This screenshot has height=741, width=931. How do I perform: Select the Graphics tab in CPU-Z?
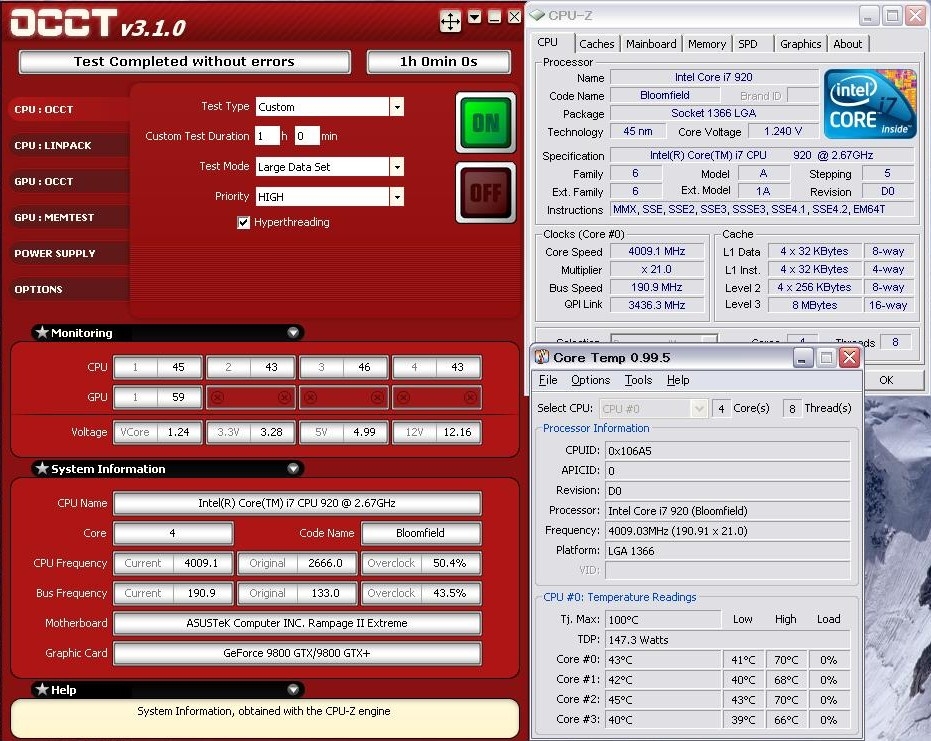tap(800, 44)
